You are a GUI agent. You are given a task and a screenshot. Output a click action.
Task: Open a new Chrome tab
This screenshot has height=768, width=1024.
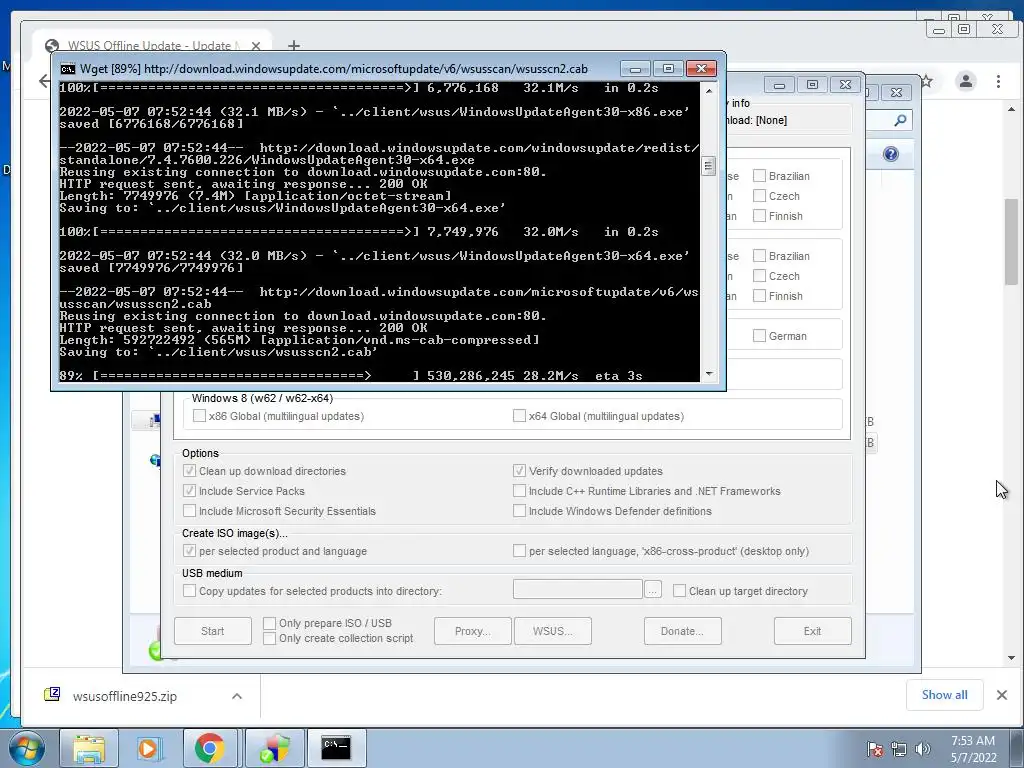294,45
